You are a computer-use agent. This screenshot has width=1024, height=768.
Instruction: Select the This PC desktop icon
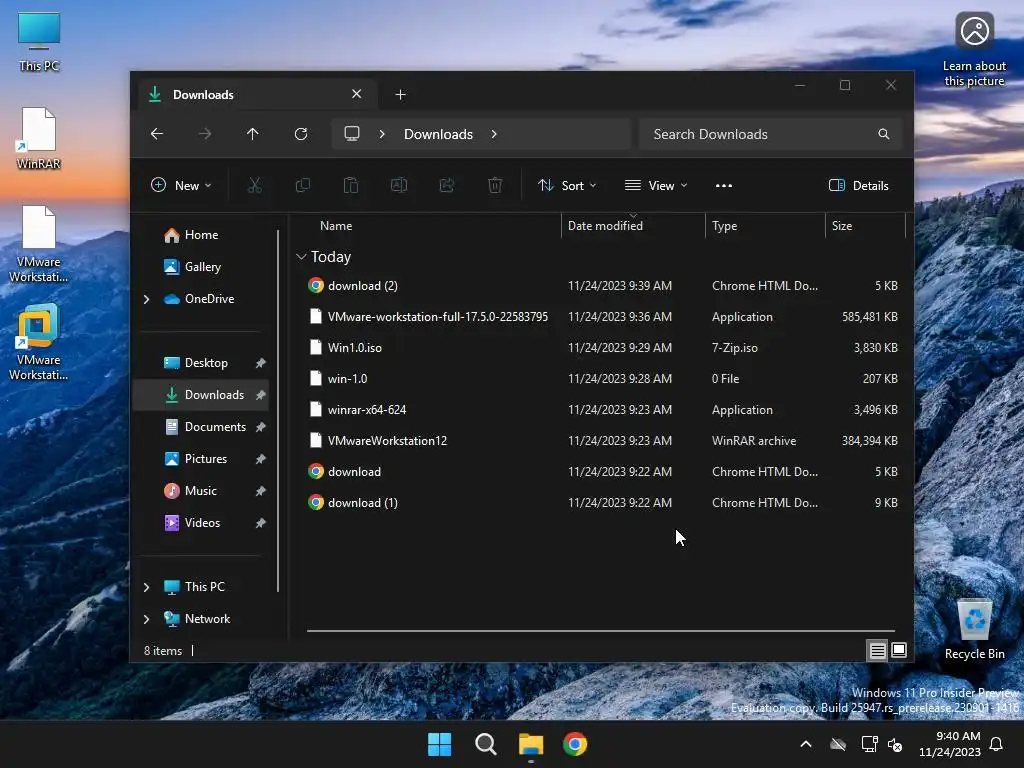[39, 41]
